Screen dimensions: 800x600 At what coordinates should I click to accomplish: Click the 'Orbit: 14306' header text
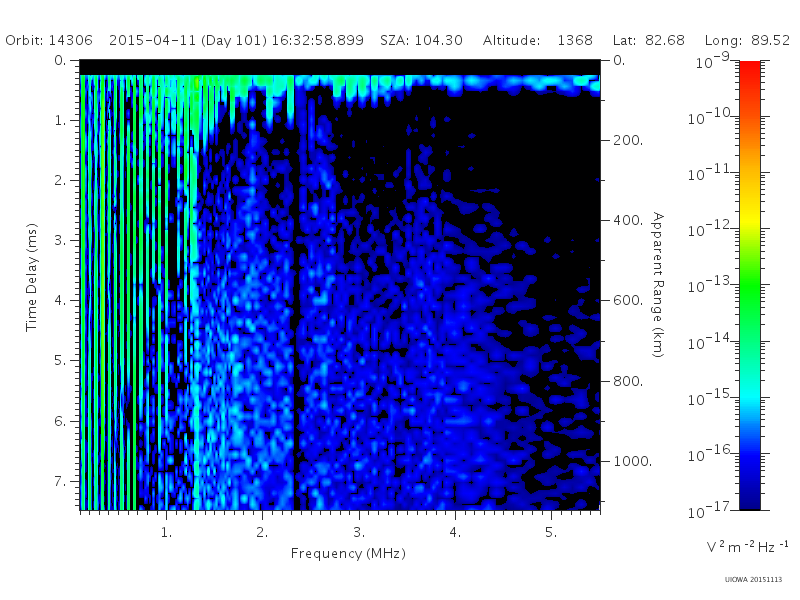click(x=49, y=40)
